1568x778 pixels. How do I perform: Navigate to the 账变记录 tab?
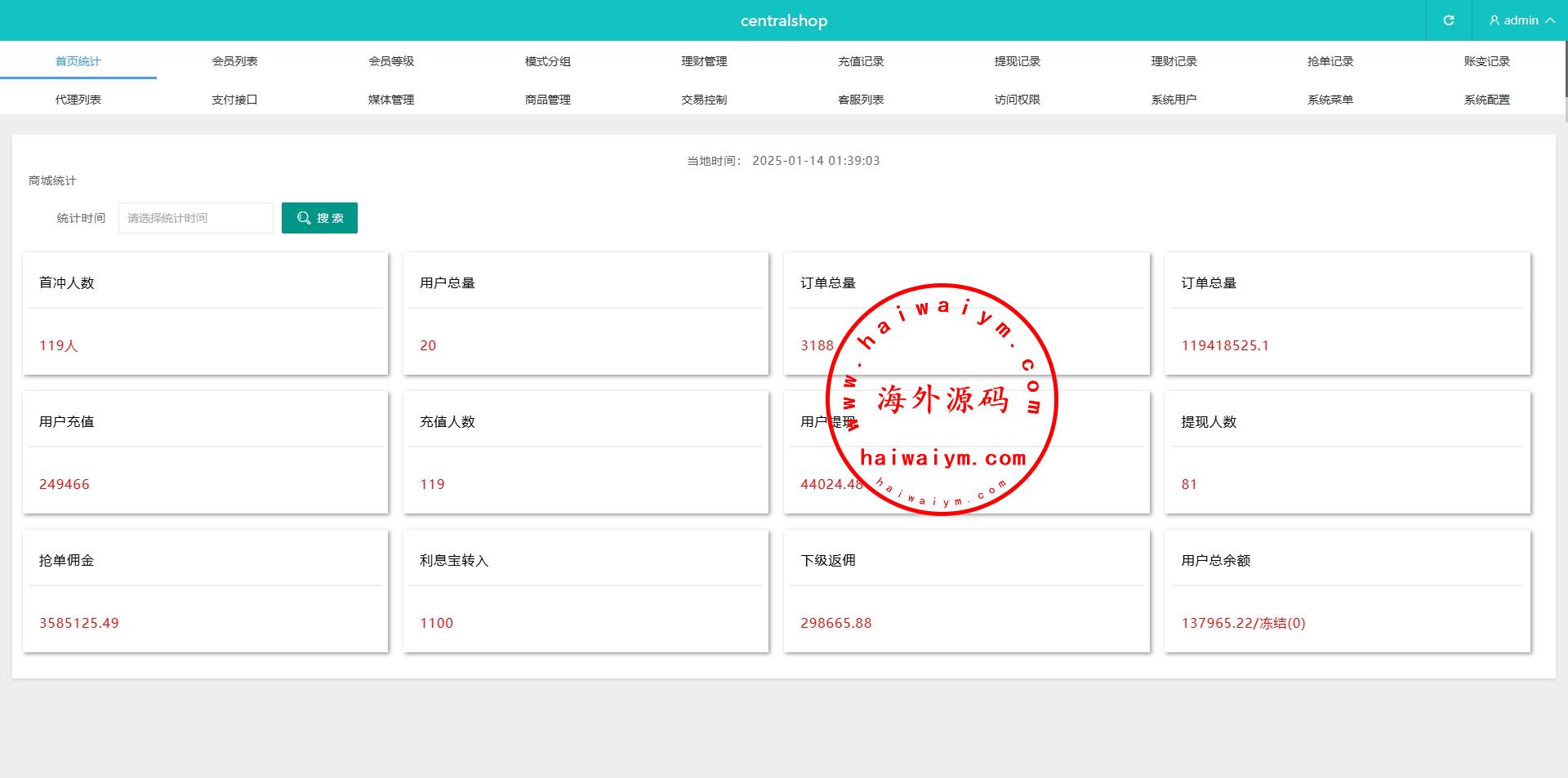[x=1486, y=61]
